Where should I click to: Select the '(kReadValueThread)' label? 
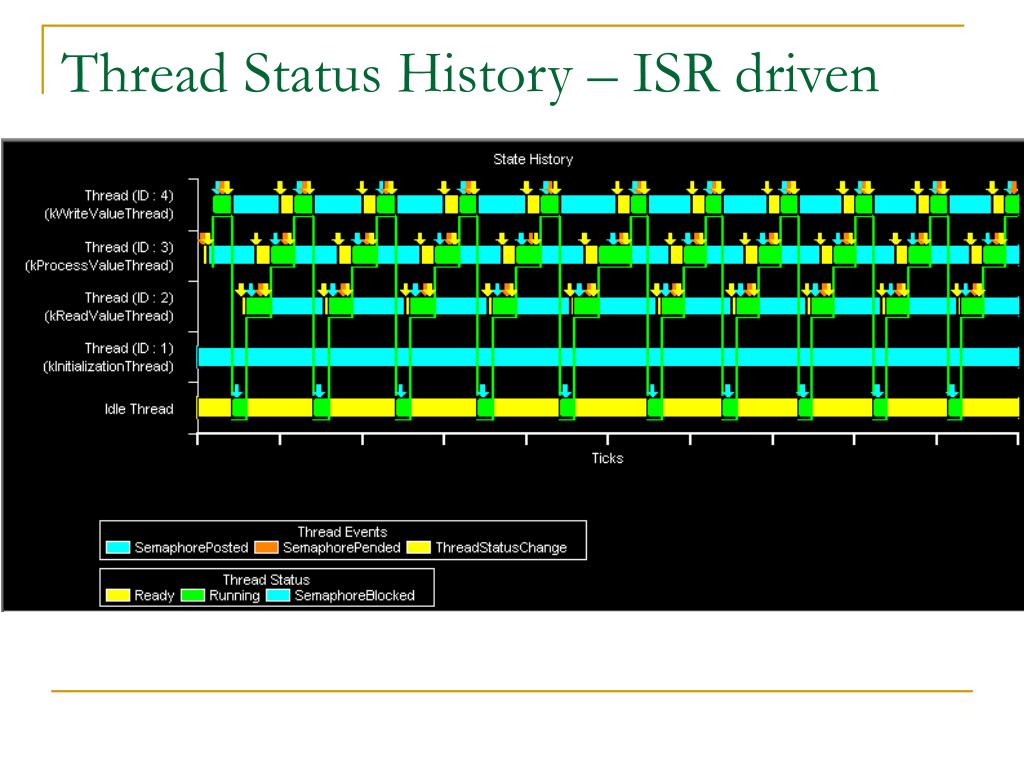tap(108, 316)
